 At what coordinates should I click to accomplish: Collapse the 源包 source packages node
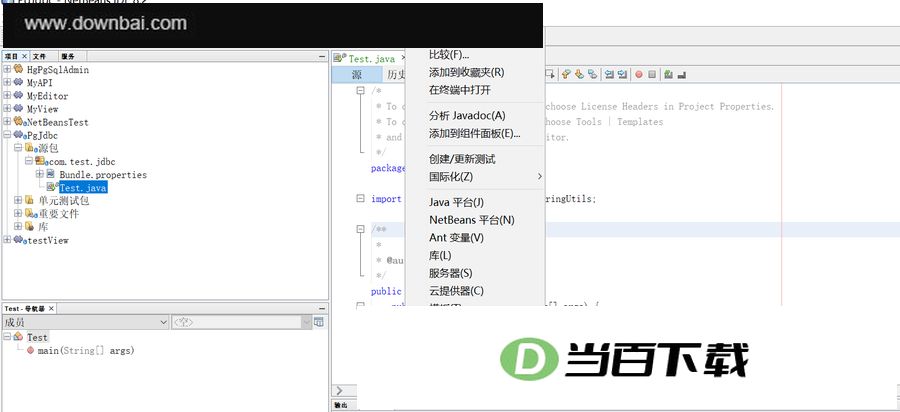(x=18, y=148)
